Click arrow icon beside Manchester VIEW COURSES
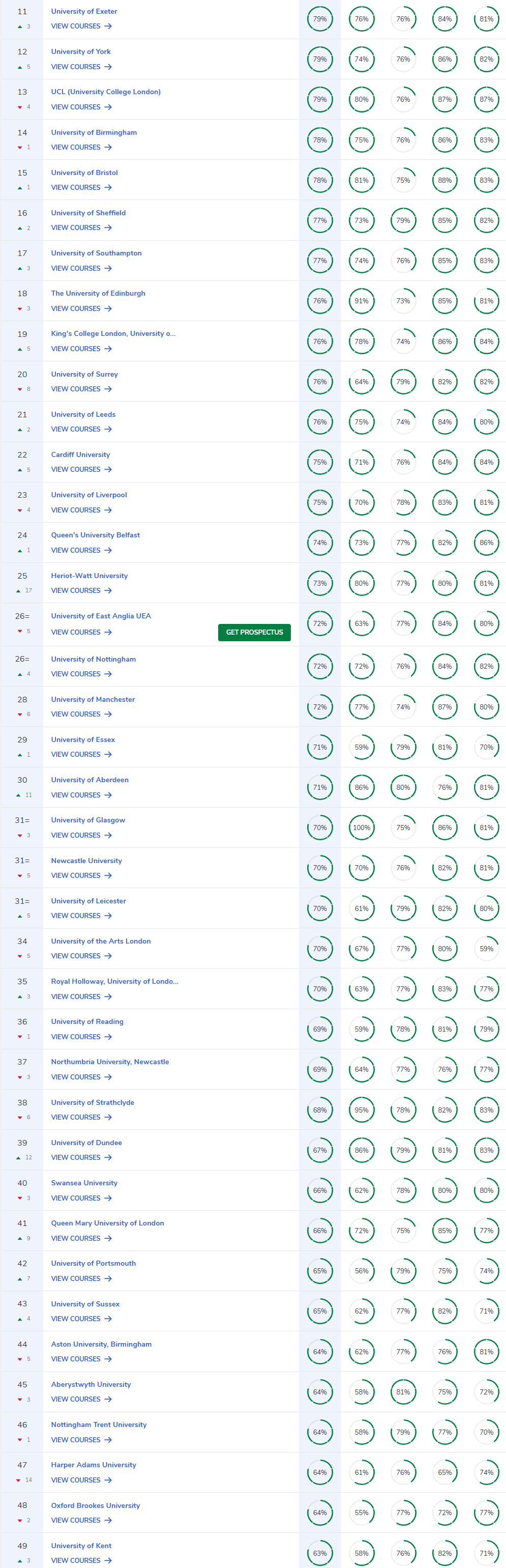 click(x=108, y=714)
